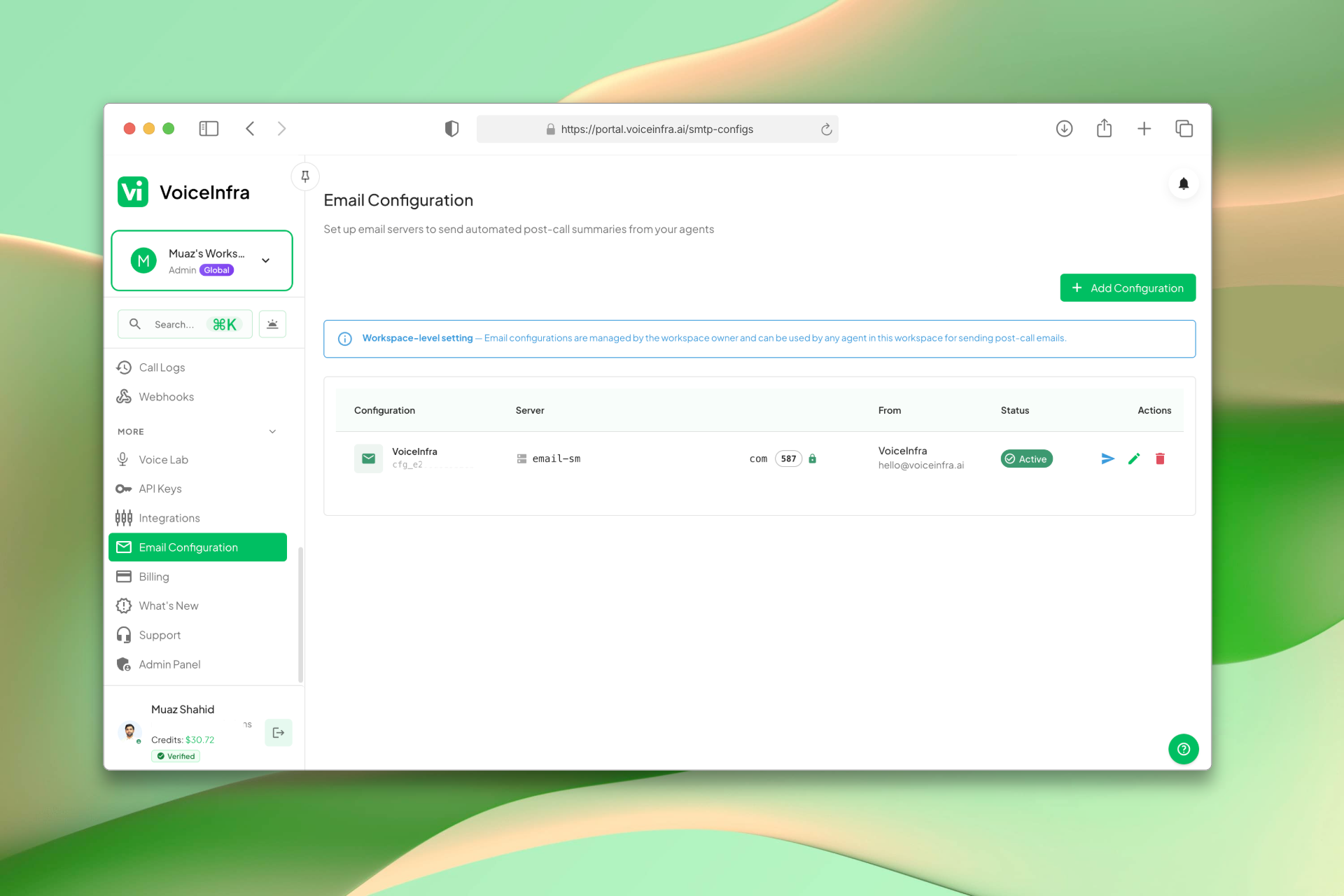Share the current page

pos(1104,128)
